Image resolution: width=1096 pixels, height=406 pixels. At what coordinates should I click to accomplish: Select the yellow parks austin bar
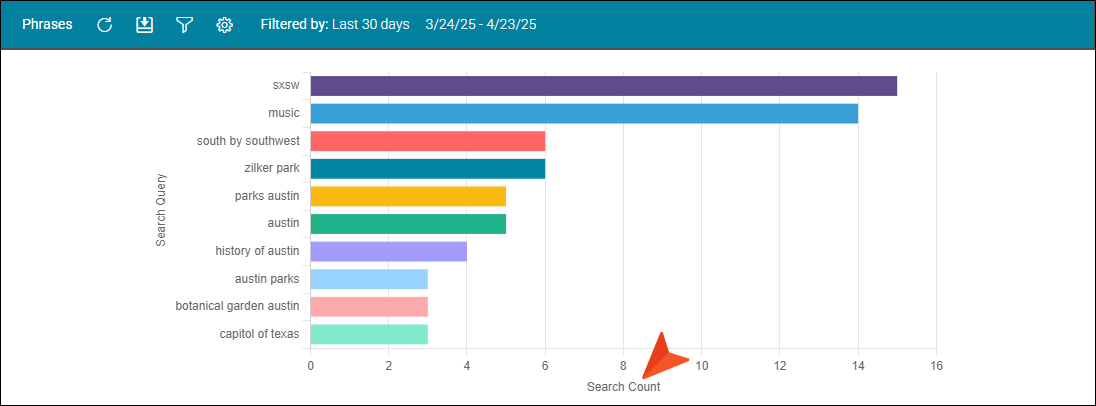[408, 196]
